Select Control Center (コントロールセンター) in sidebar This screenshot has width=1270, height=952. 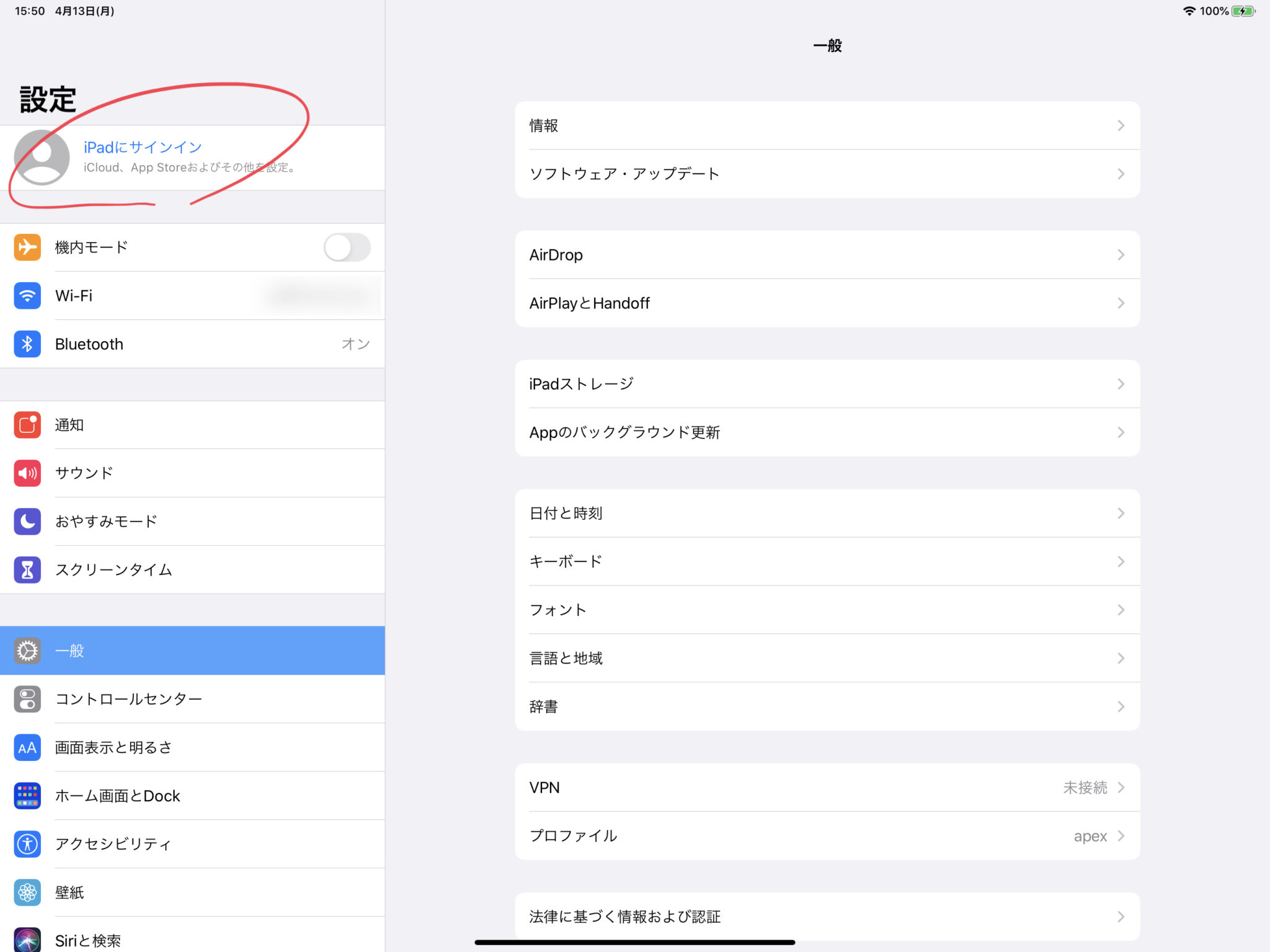click(128, 699)
